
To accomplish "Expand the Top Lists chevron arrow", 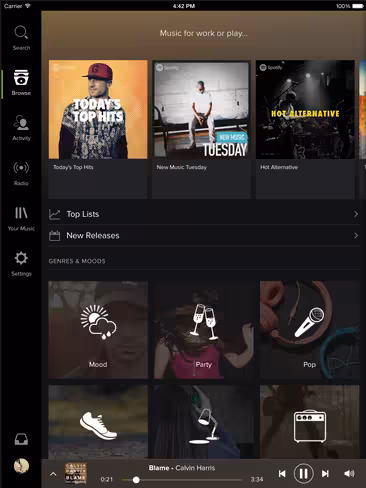I will tap(356, 214).
